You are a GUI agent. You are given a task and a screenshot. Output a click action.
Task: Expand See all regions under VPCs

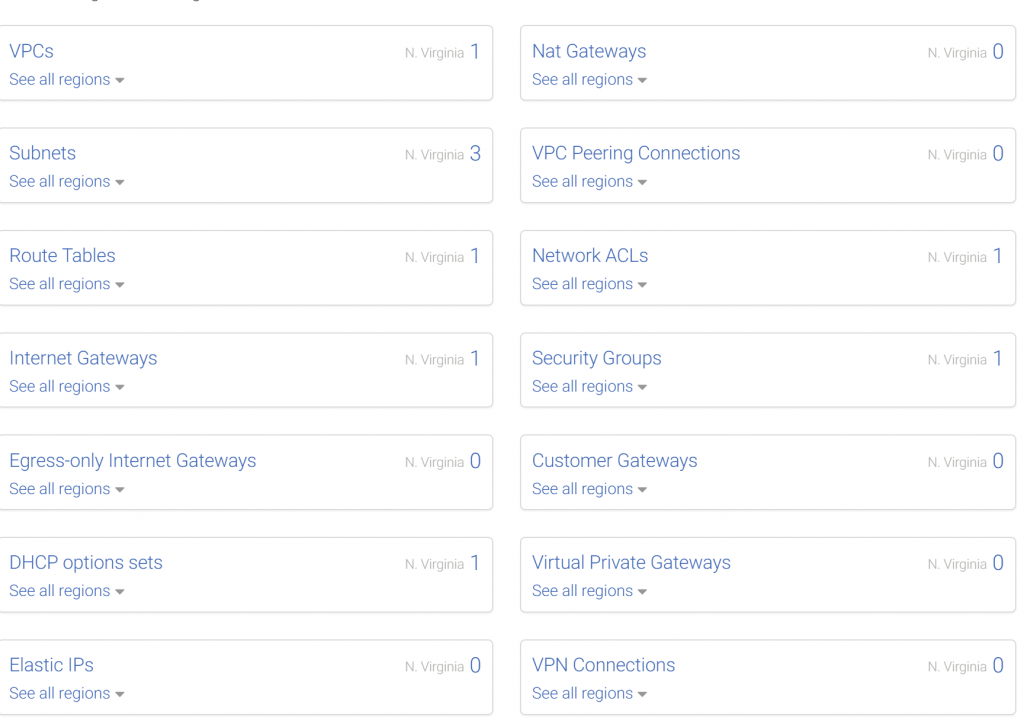[67, 80]
